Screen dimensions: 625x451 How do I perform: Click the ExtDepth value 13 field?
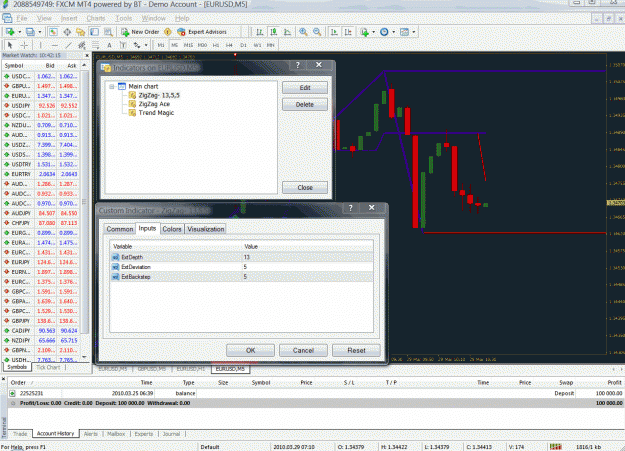(x=308, y=257)
